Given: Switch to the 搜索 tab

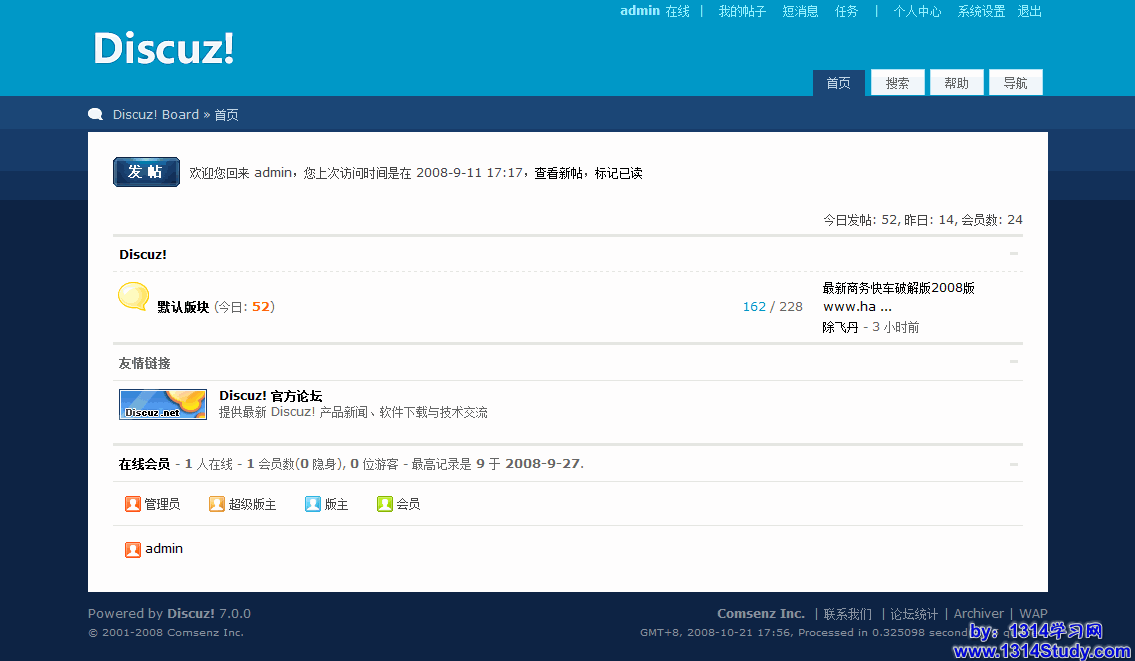Looking at the screenshot, I should pos(897,83).
